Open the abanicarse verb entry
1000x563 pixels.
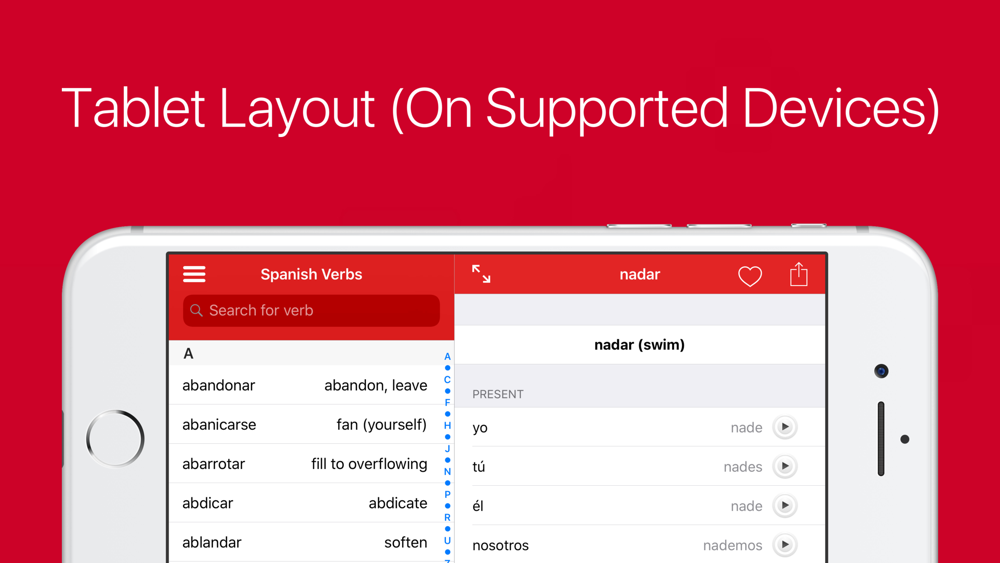tap(305, 425)
